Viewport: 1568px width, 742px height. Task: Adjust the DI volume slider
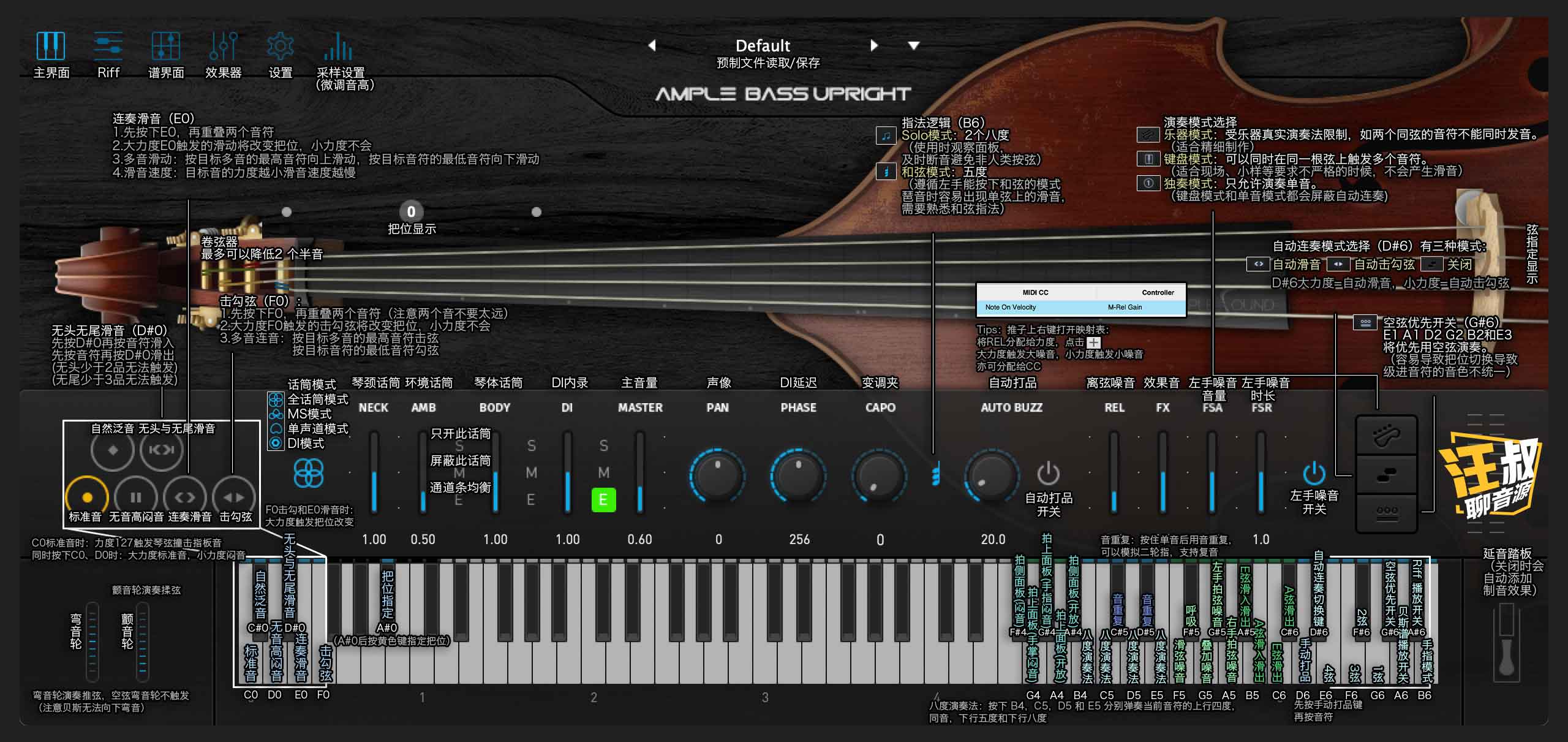coord(567,472)
